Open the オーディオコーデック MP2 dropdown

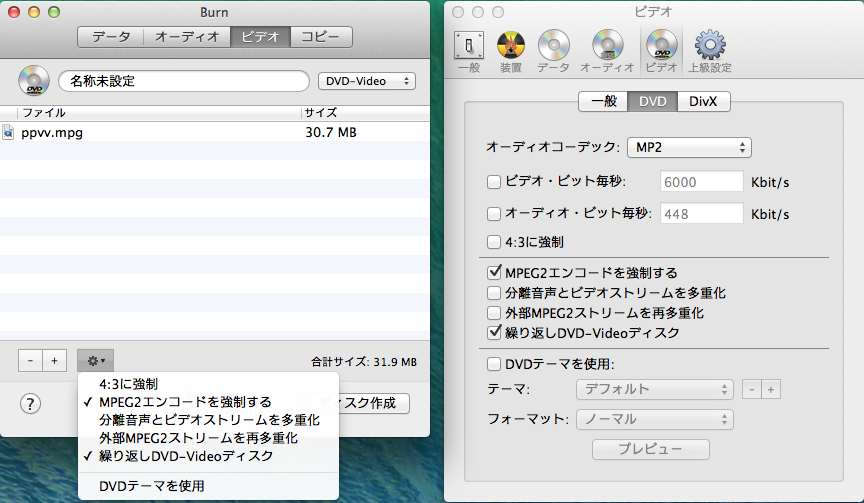click(689, 147)
